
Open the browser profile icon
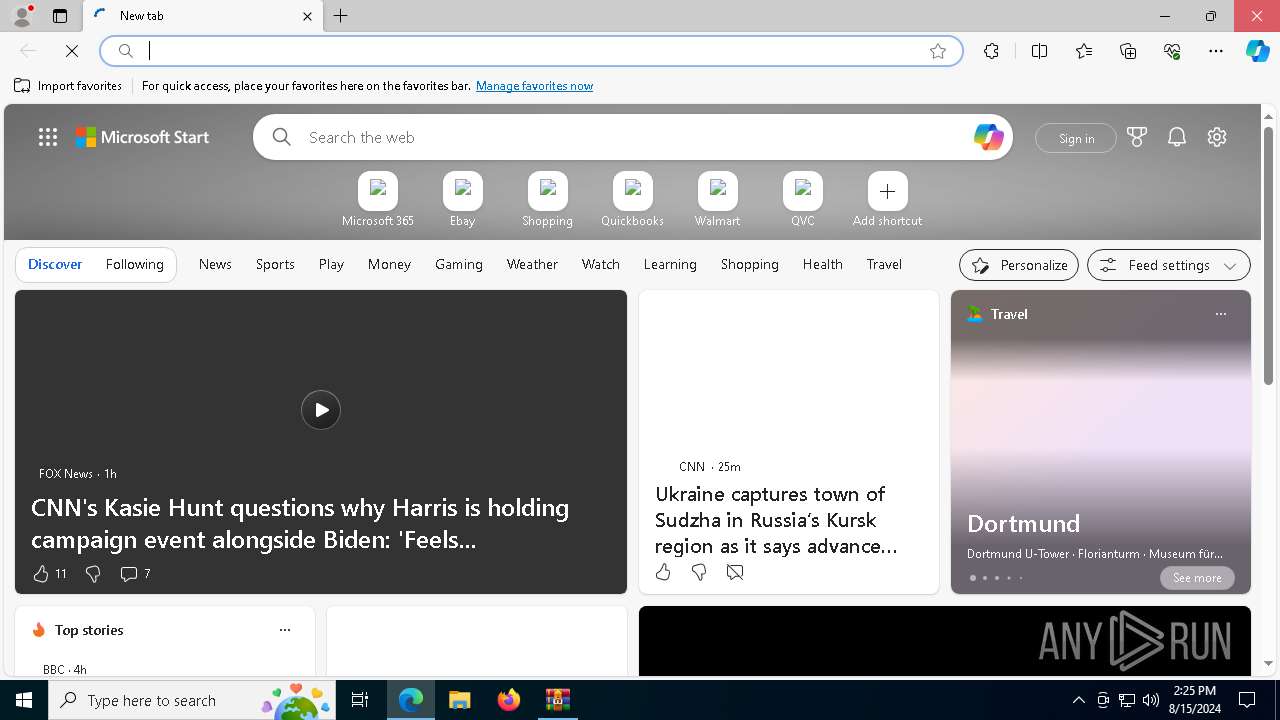tap(22, 16)
